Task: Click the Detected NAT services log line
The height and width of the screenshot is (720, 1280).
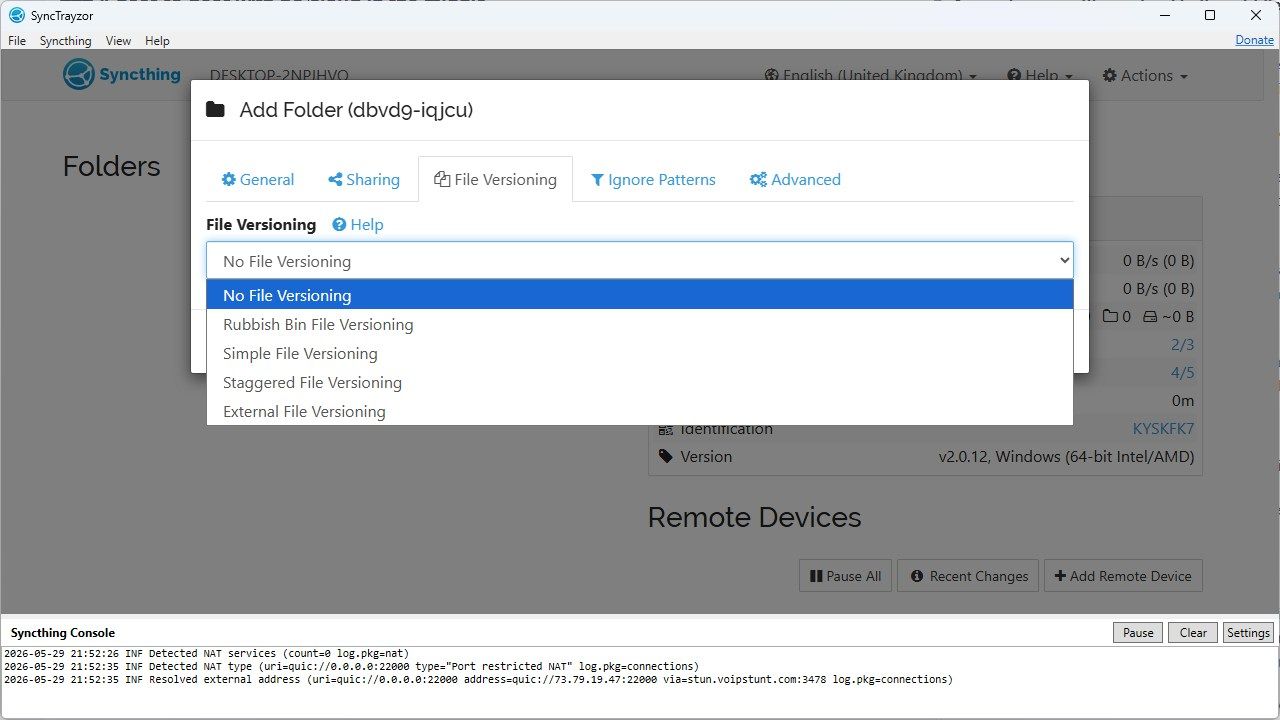Action: point(206,653)
